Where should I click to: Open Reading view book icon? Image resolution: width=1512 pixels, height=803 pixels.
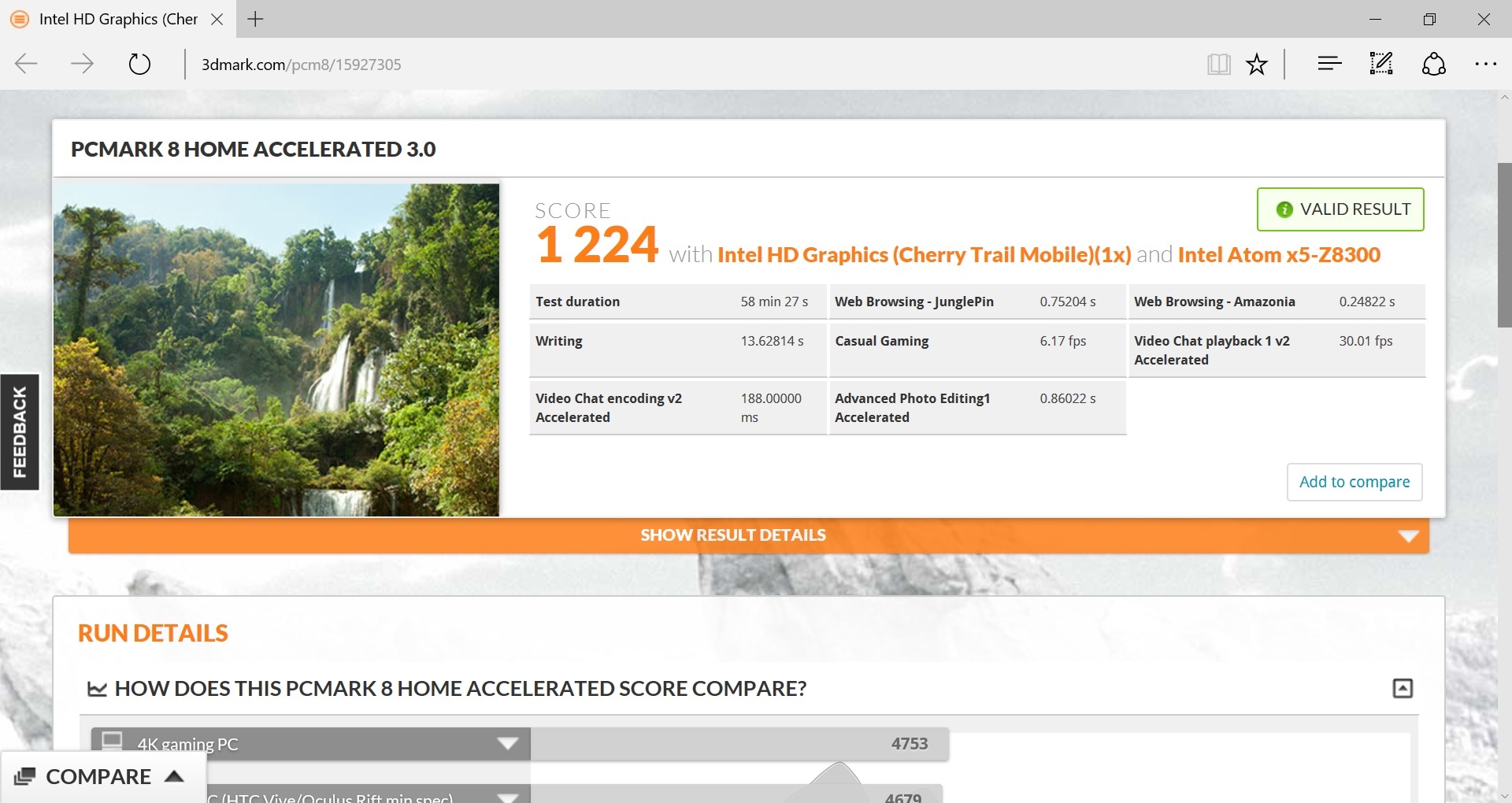pyautogui.click(x=1218, y=65)
